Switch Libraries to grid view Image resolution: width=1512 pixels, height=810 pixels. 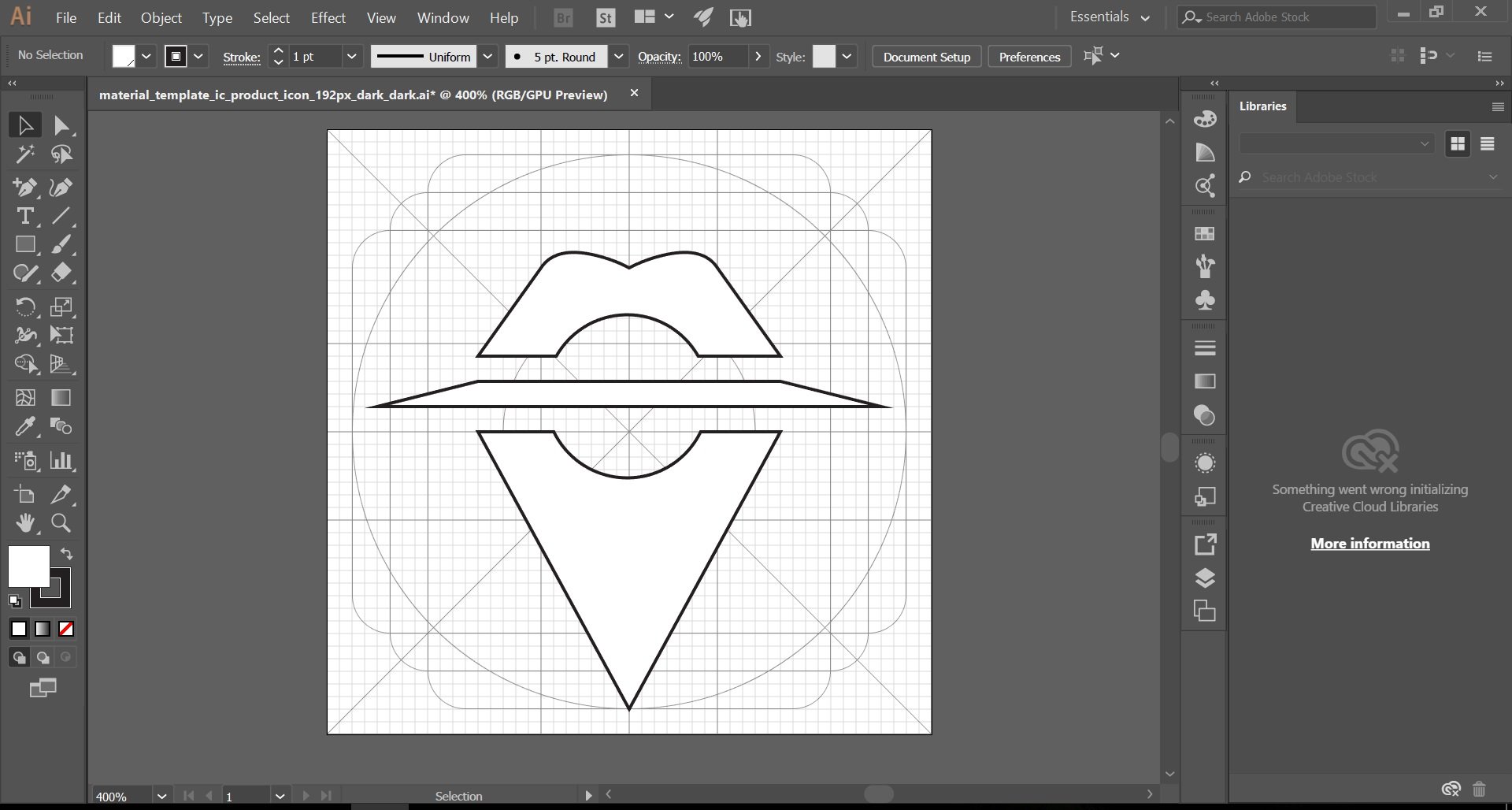click(x=1458, y=144)
